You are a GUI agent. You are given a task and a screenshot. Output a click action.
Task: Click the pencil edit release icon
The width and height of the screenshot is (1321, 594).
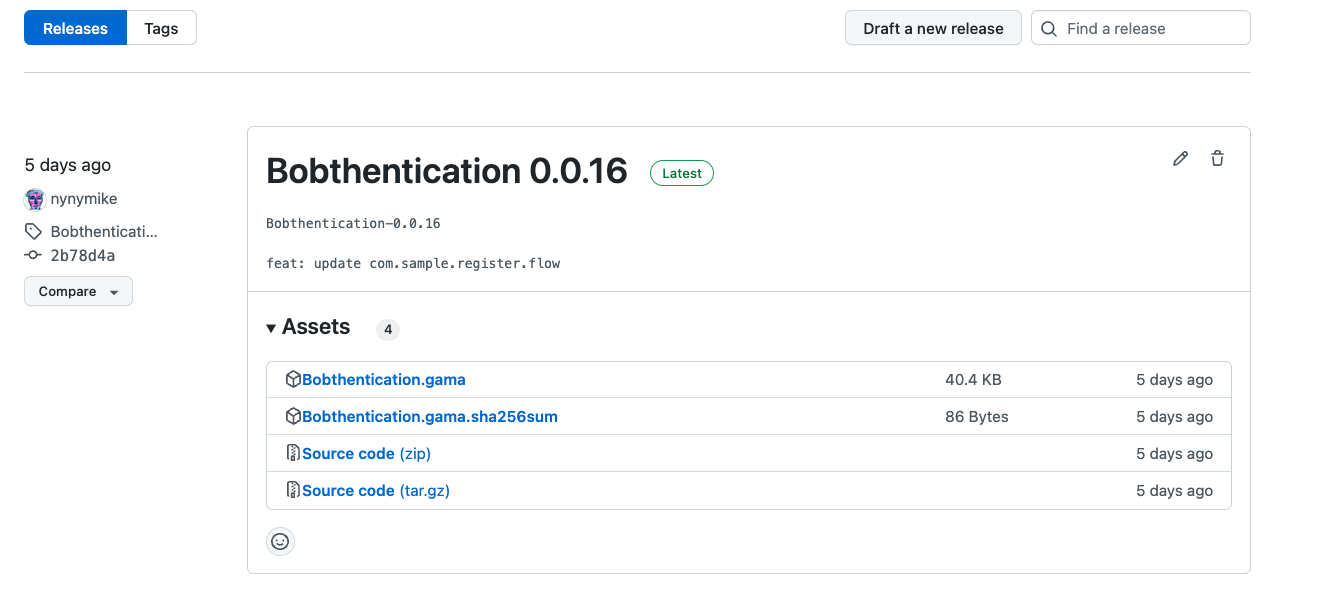pos(1181,158)
